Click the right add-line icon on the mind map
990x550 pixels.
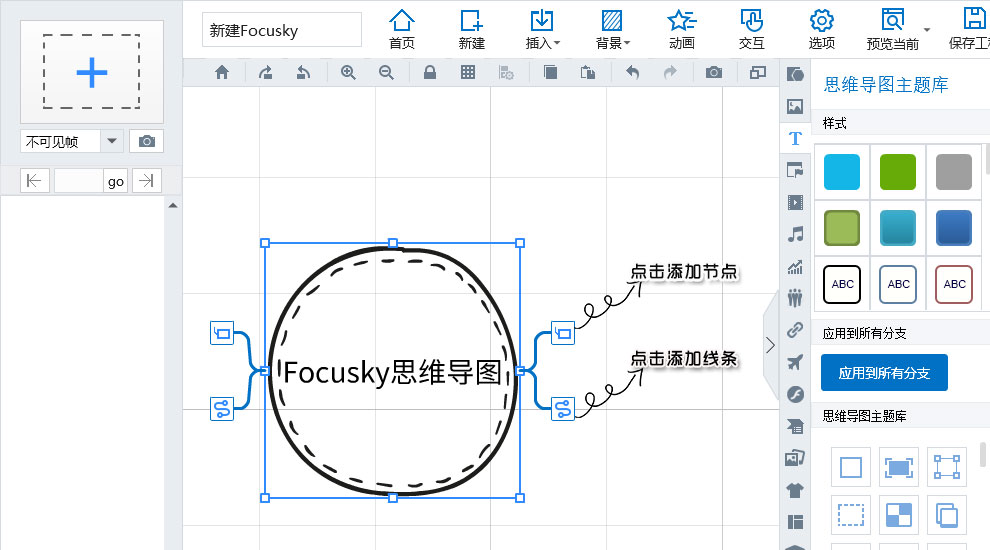coord(563,409)
